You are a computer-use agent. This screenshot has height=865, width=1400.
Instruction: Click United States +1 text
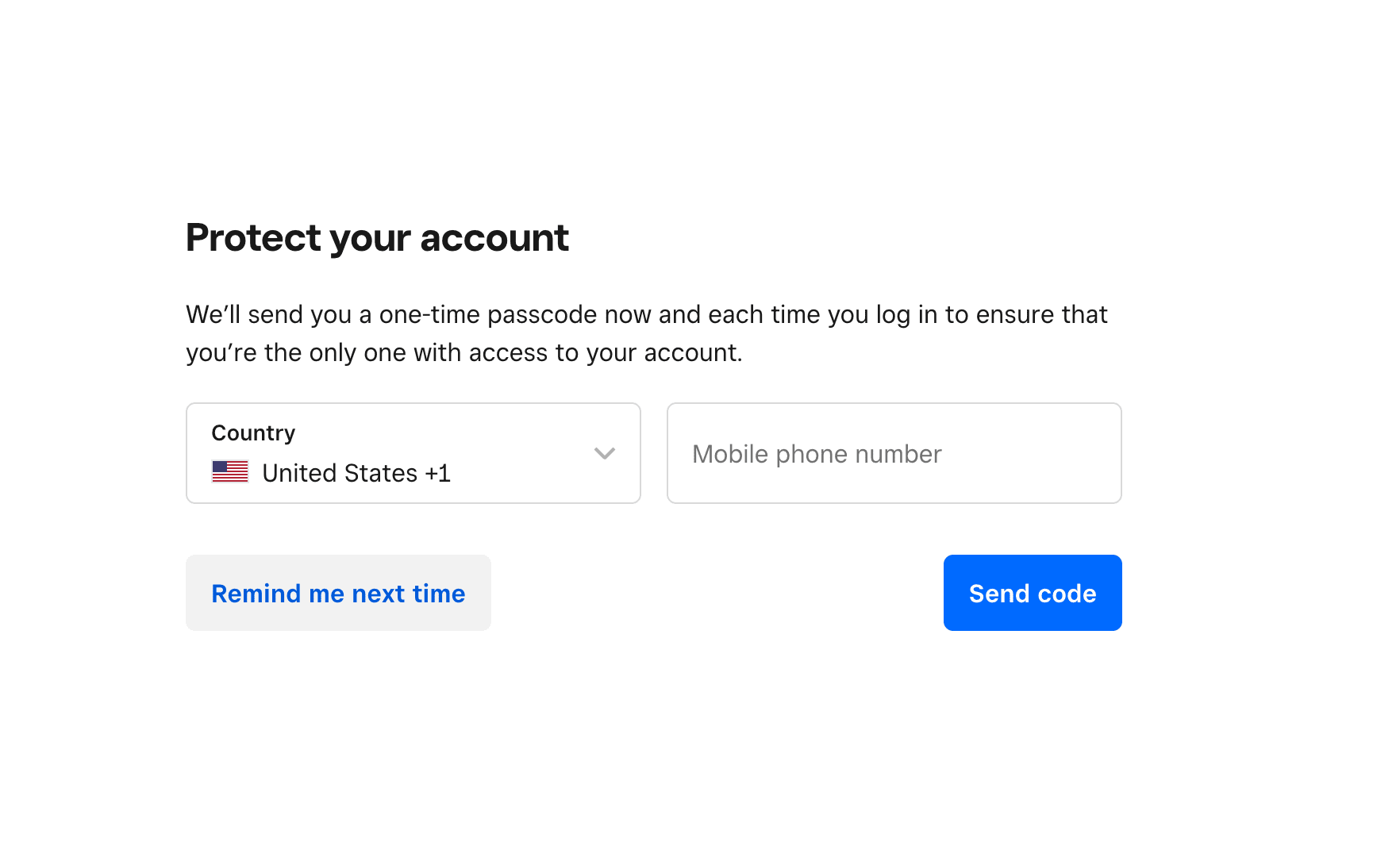coord(356,472)
